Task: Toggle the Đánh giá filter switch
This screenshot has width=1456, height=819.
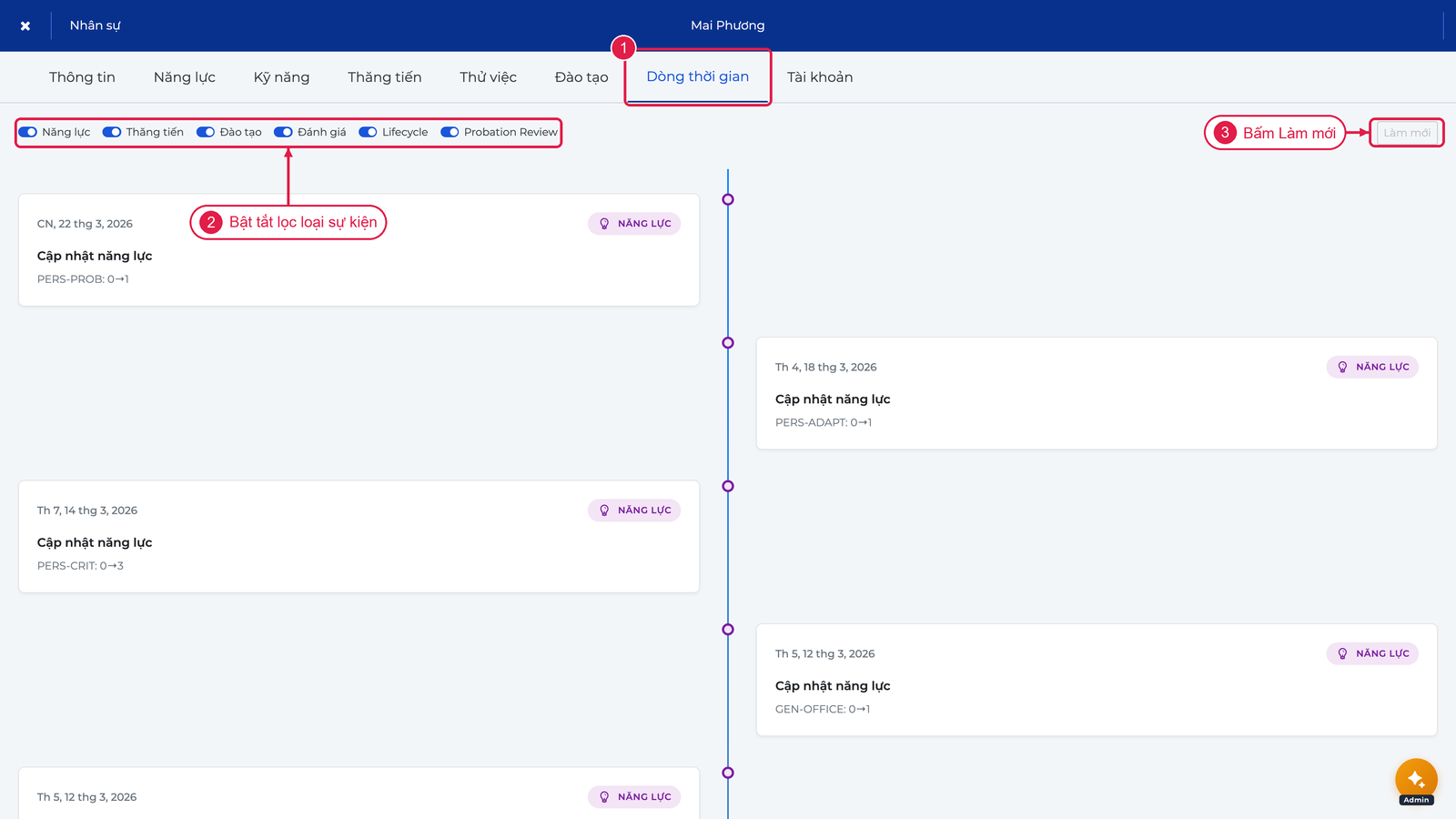Action: pos(283,132)
